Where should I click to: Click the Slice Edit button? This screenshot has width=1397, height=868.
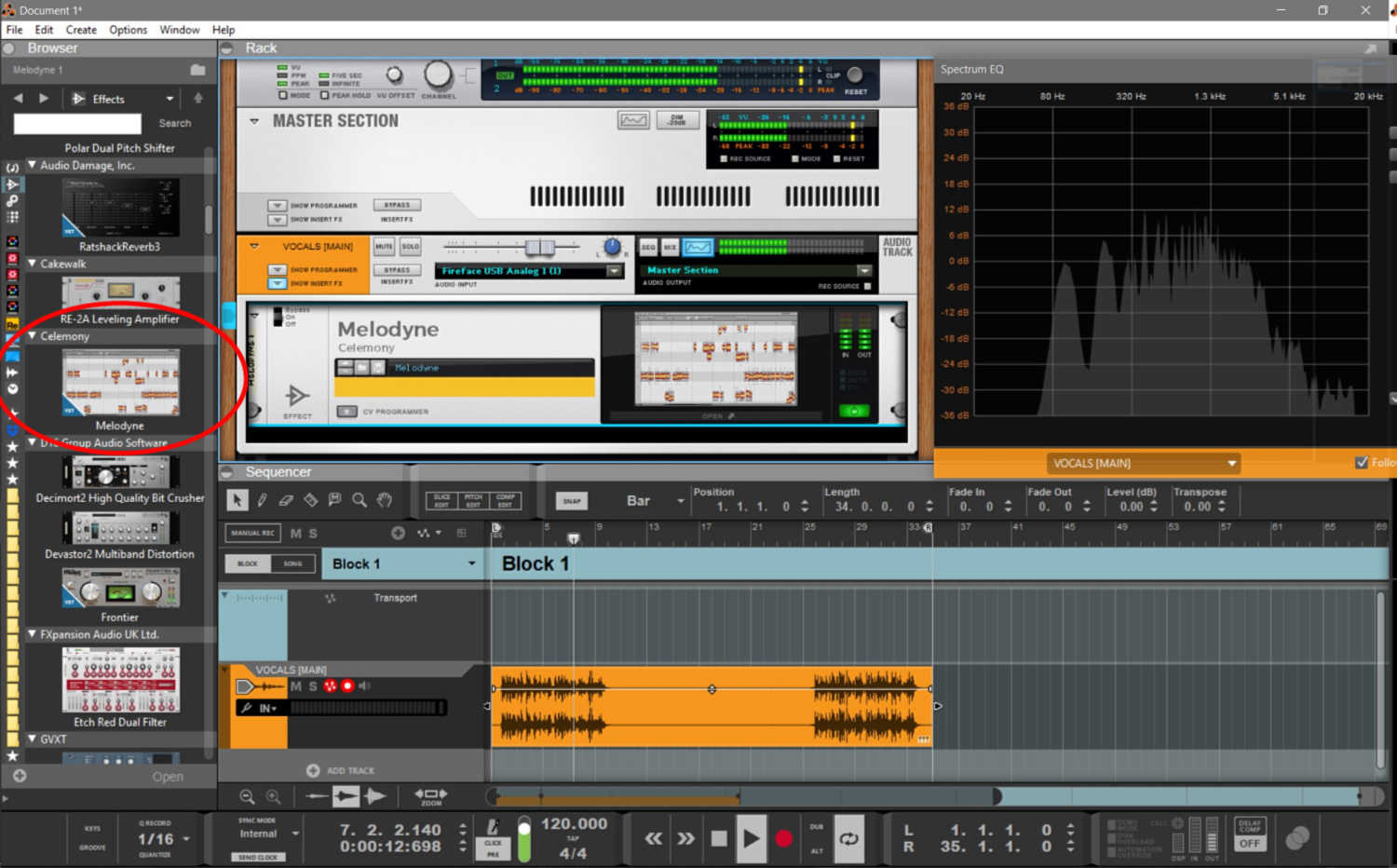click(441, 501)
